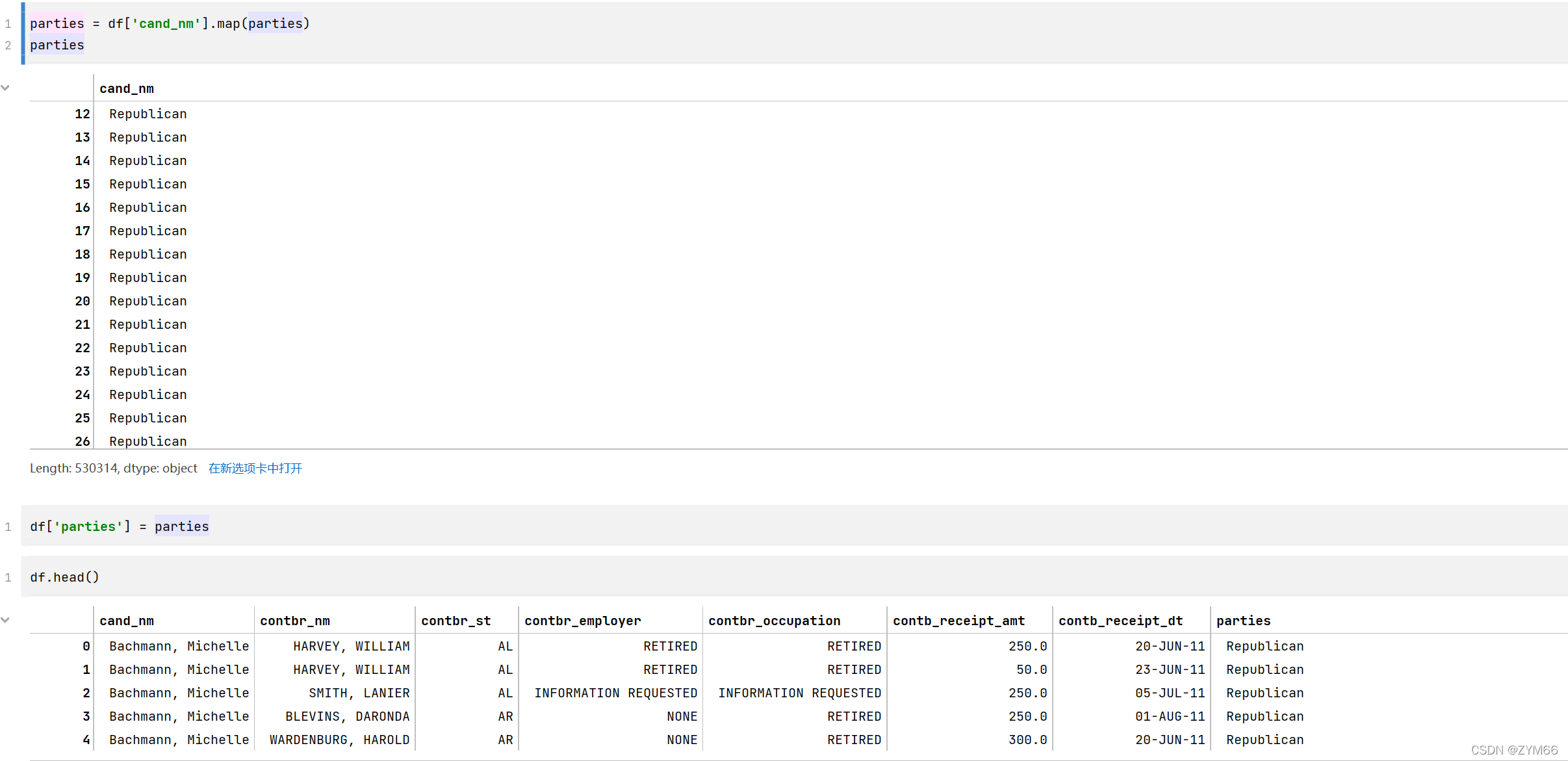The image size is (1568, 761).
Task: Select row index 12 in the series output
Action: click(x=82, y=114)
